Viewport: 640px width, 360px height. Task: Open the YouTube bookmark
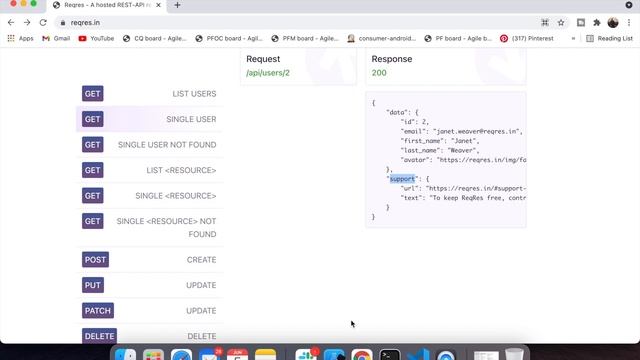(96, 38)
